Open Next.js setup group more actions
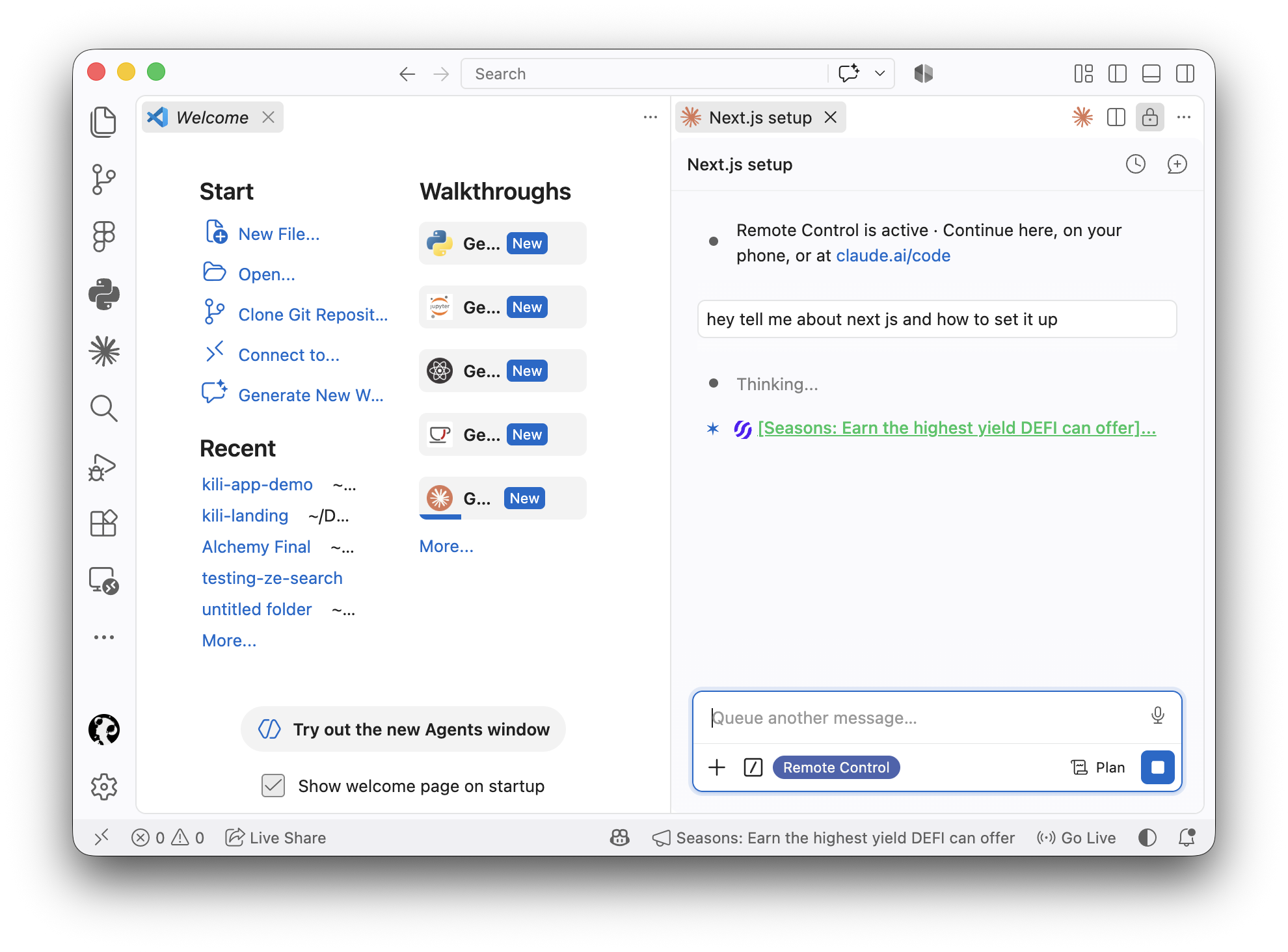Screen dimensions: 1288x952 (1184, 117)
